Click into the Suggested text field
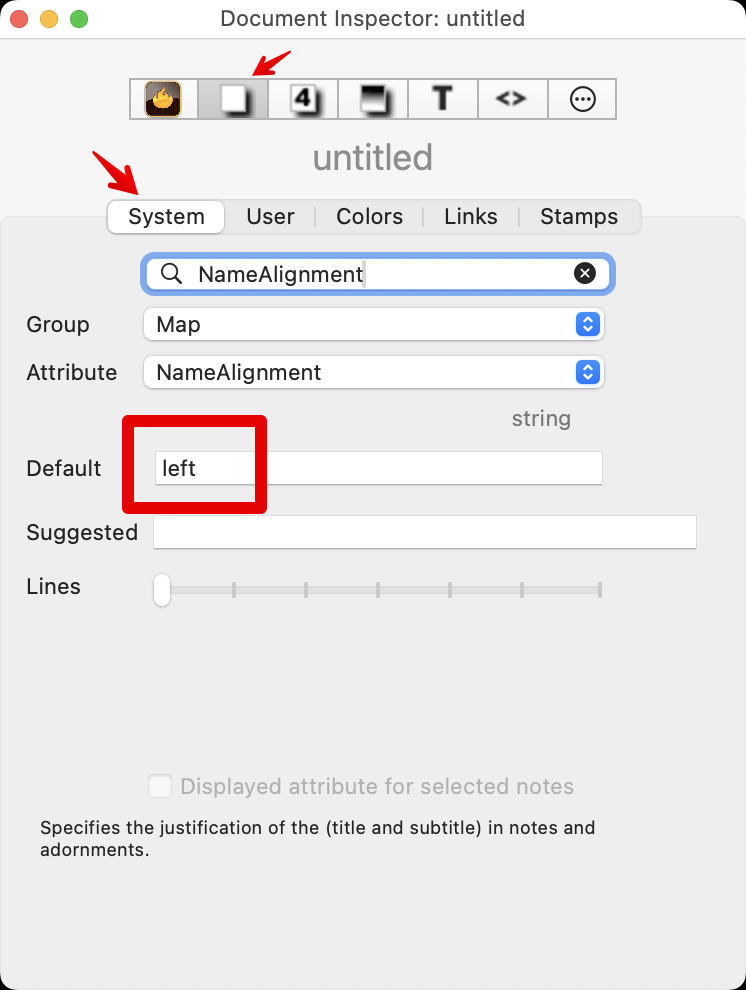The width and height of the screenshot is (746, 990). [x=424, y=532]
